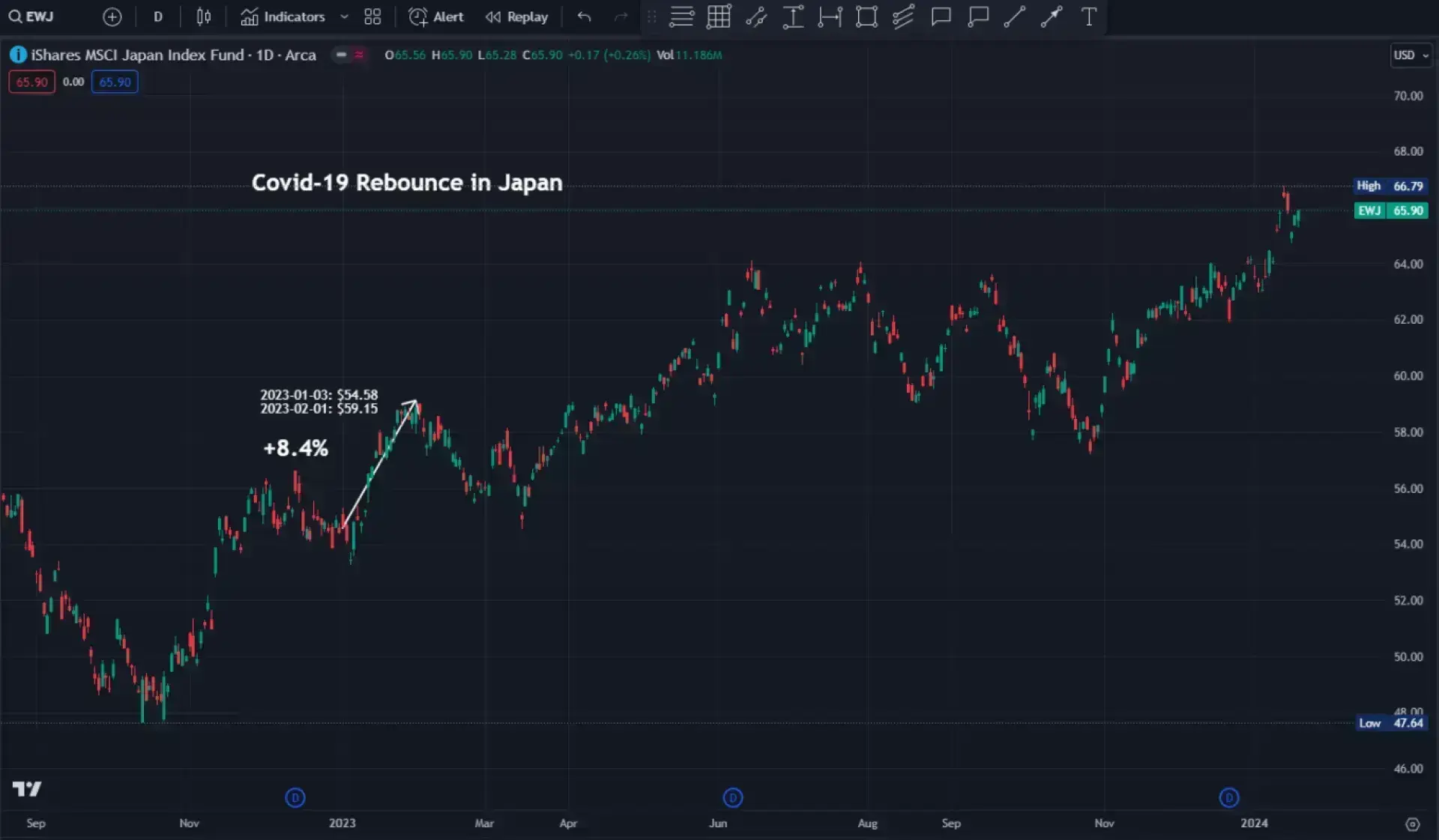Screen dimensions: 1439x840
Task: Select the parallel channel lines tool
Action: point(903,16)
